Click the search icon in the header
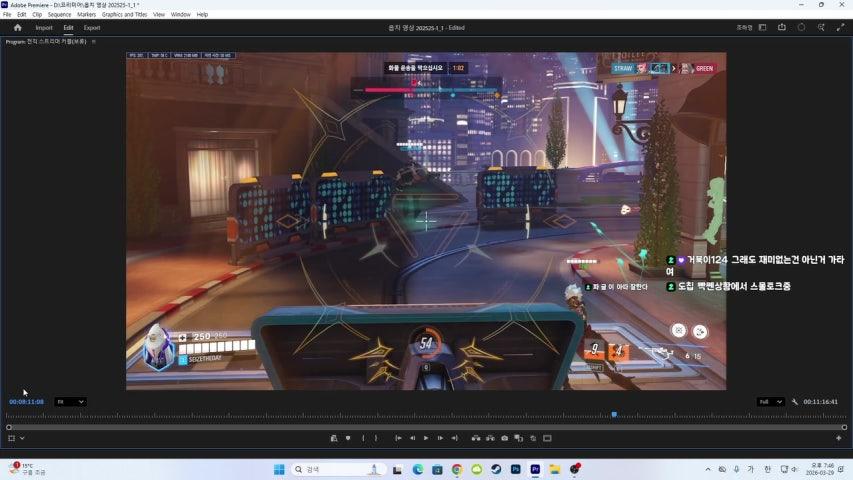 821,27
